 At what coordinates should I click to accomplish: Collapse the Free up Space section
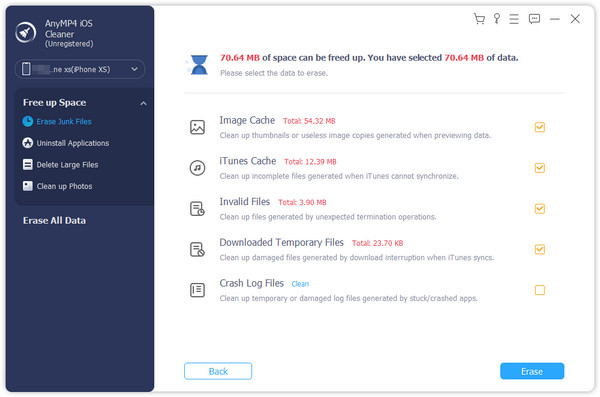click(143, 103)
